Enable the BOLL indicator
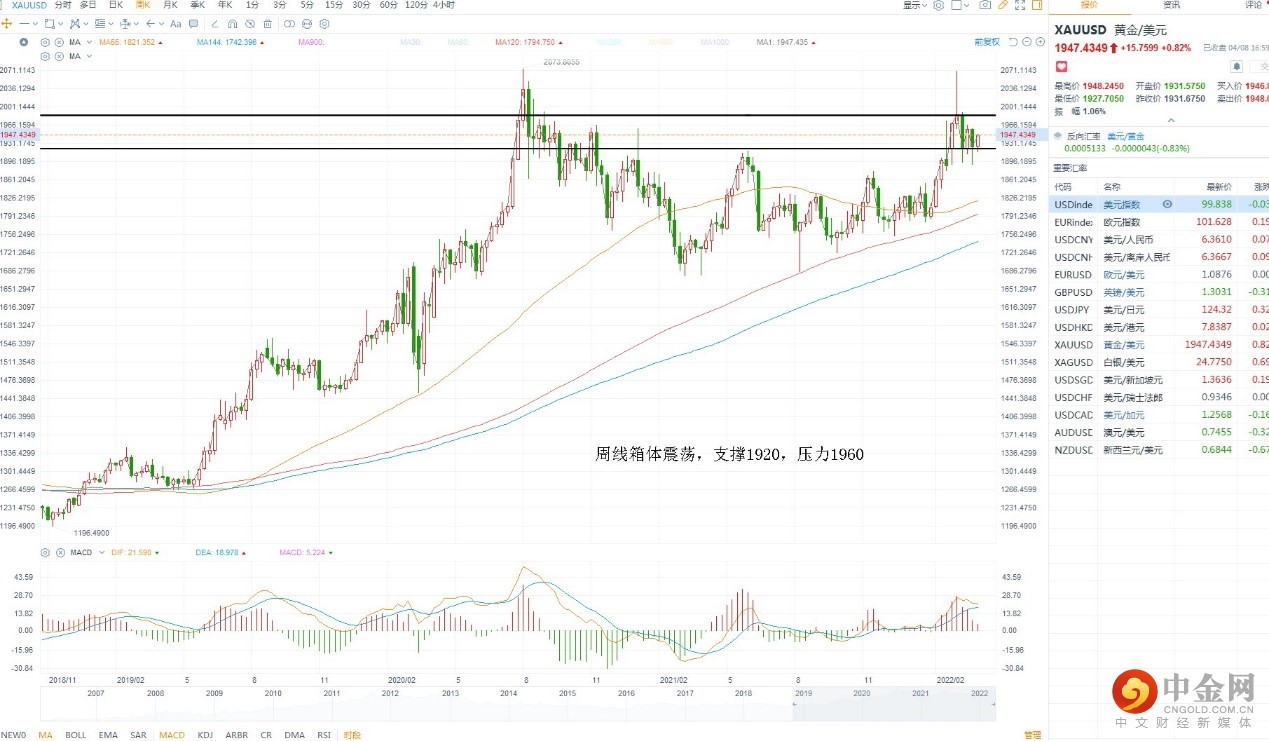The height and width of the screenshot is (741, 1269). click(75, 735)
